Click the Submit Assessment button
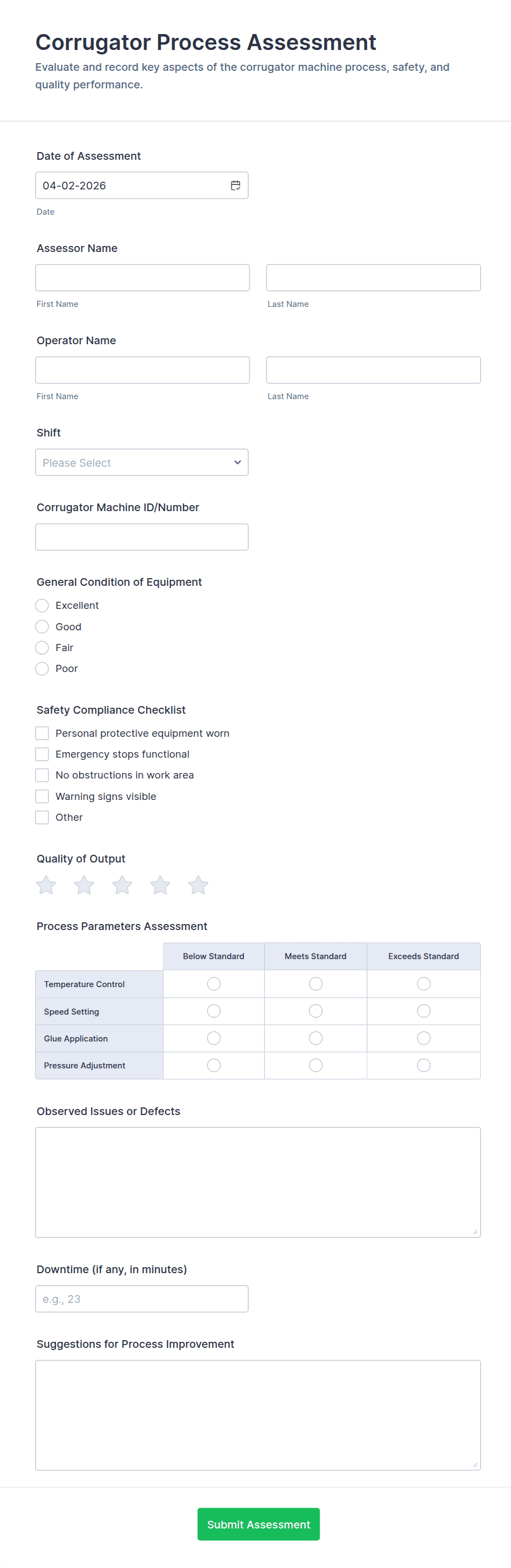 point(258,1524)
